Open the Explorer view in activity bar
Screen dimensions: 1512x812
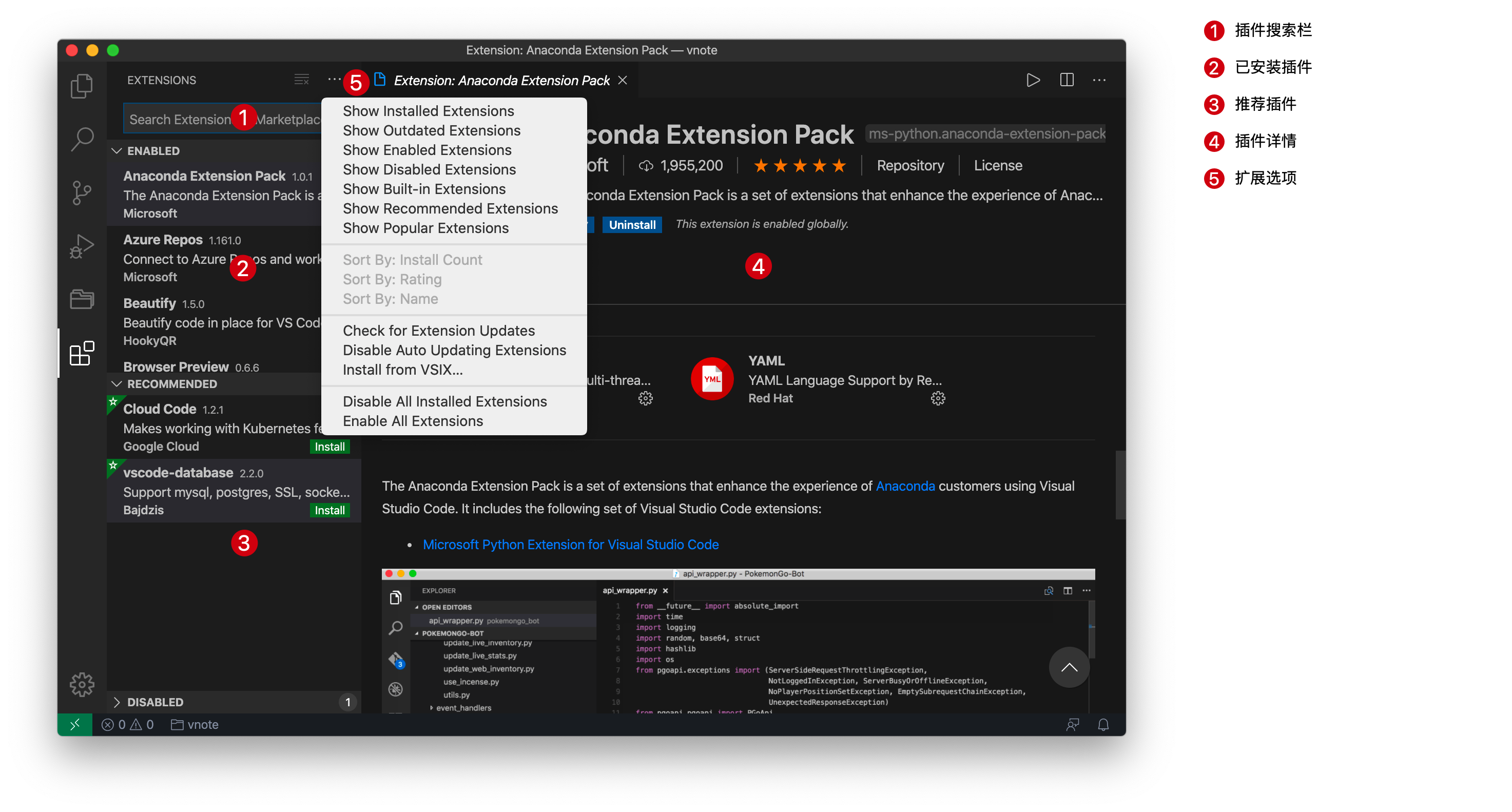coord(82,86)
